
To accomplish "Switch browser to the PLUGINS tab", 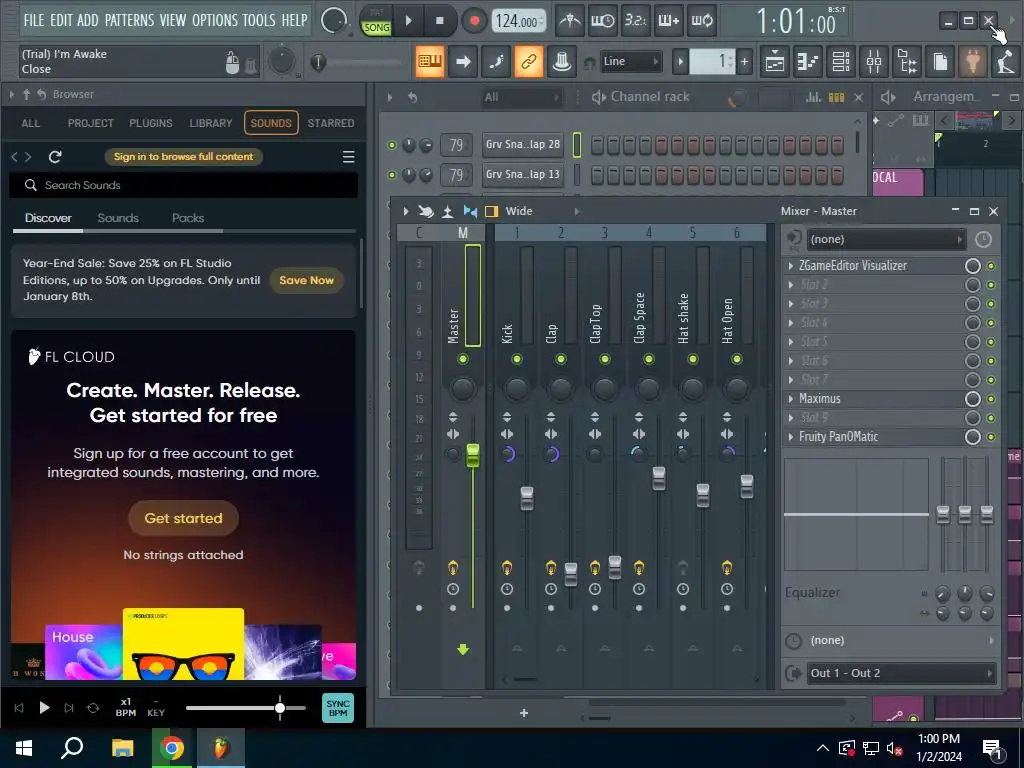I will click(x=151, y=123).
